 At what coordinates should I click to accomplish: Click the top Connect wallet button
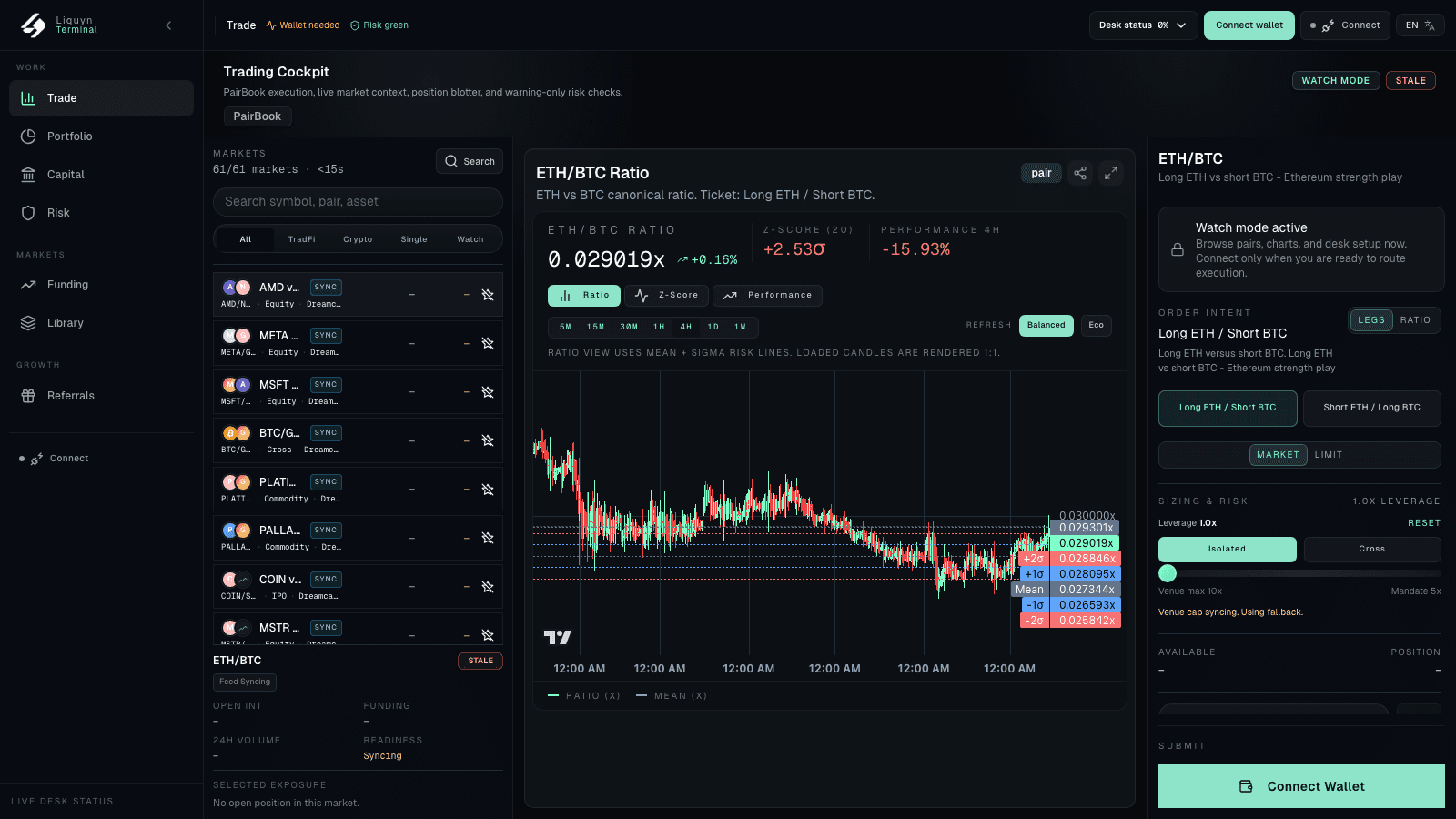click(x=1249, y=25)
